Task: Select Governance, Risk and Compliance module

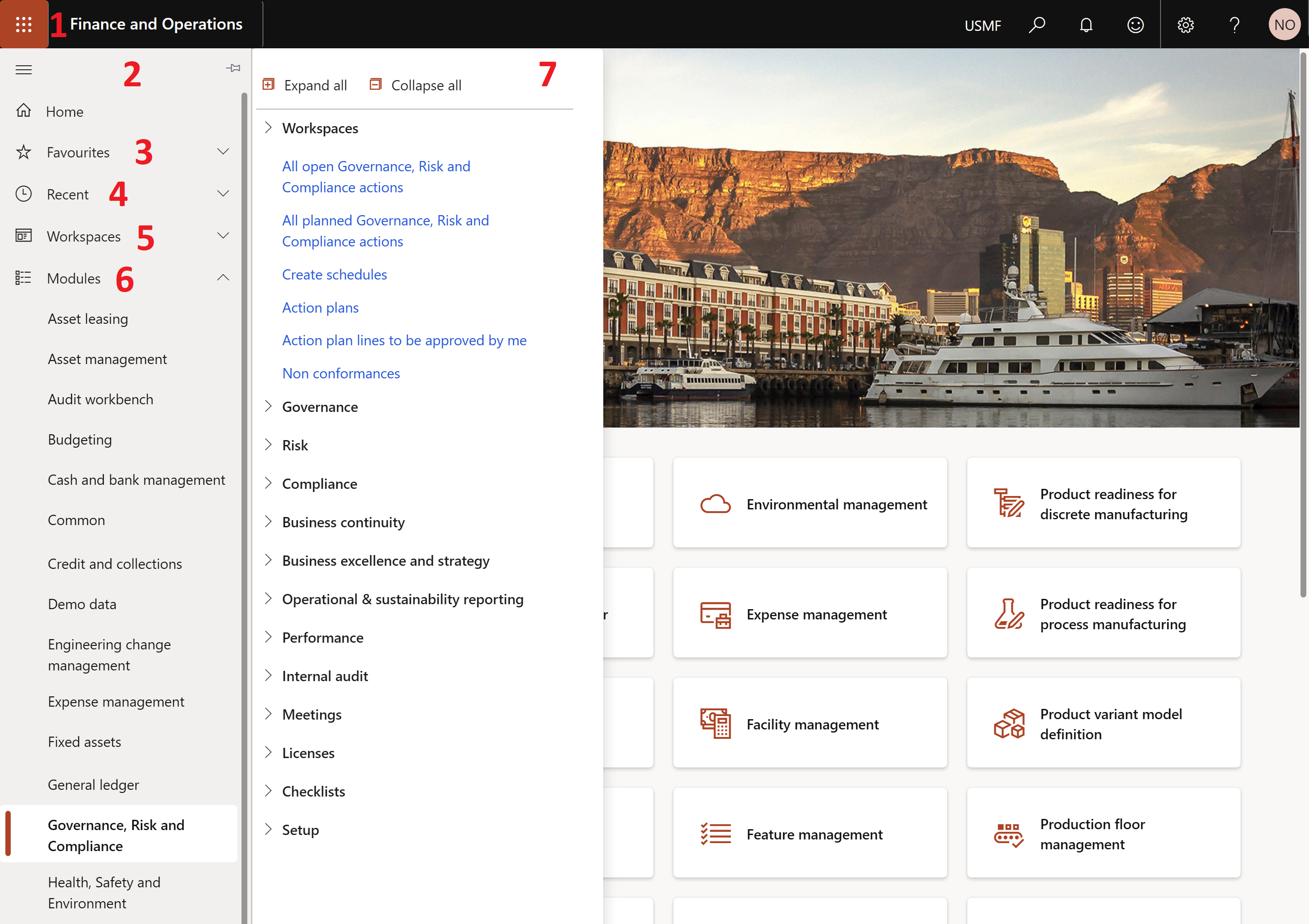Action: 117,835
